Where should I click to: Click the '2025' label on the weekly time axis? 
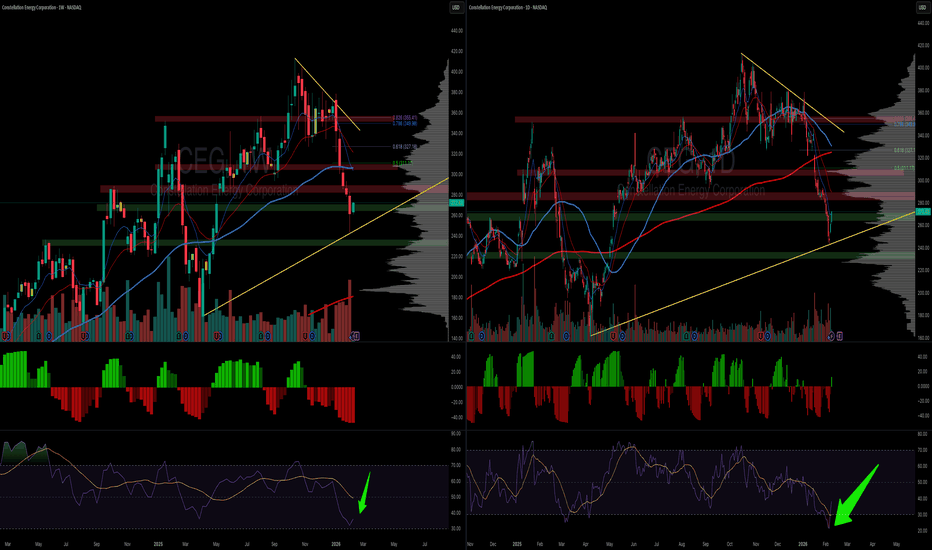click(158, 544)
